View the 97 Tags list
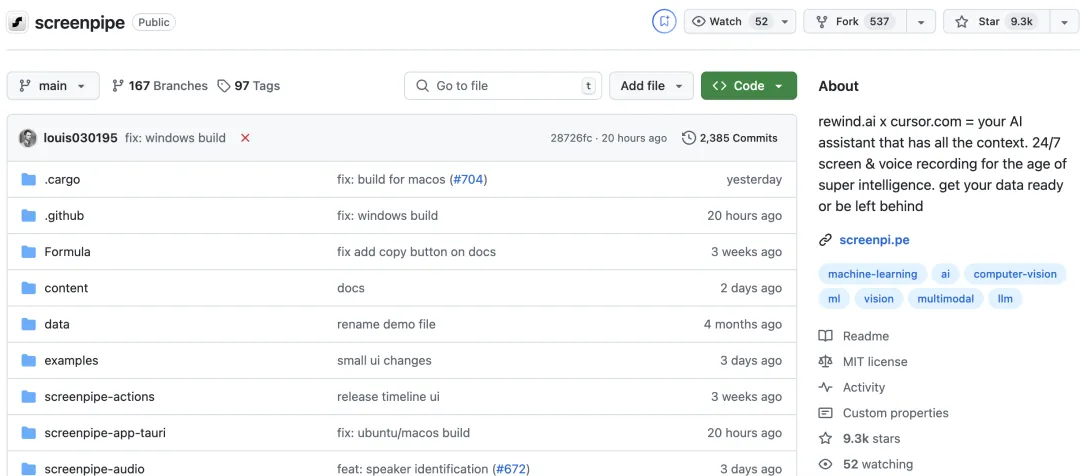Image resolution: width=1080 pixels, height=476 pixels. coord(249,86)
